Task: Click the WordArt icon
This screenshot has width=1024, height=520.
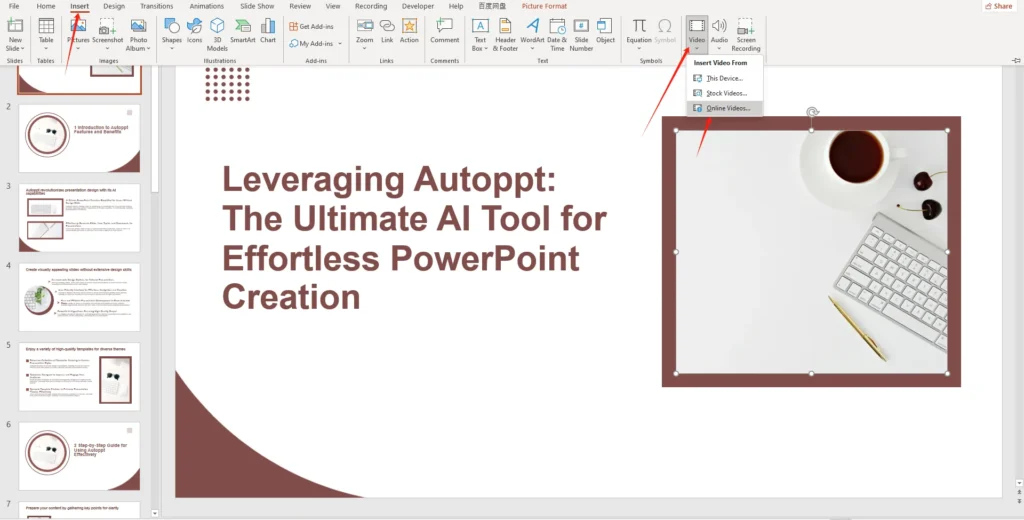Action: point(533,26)
